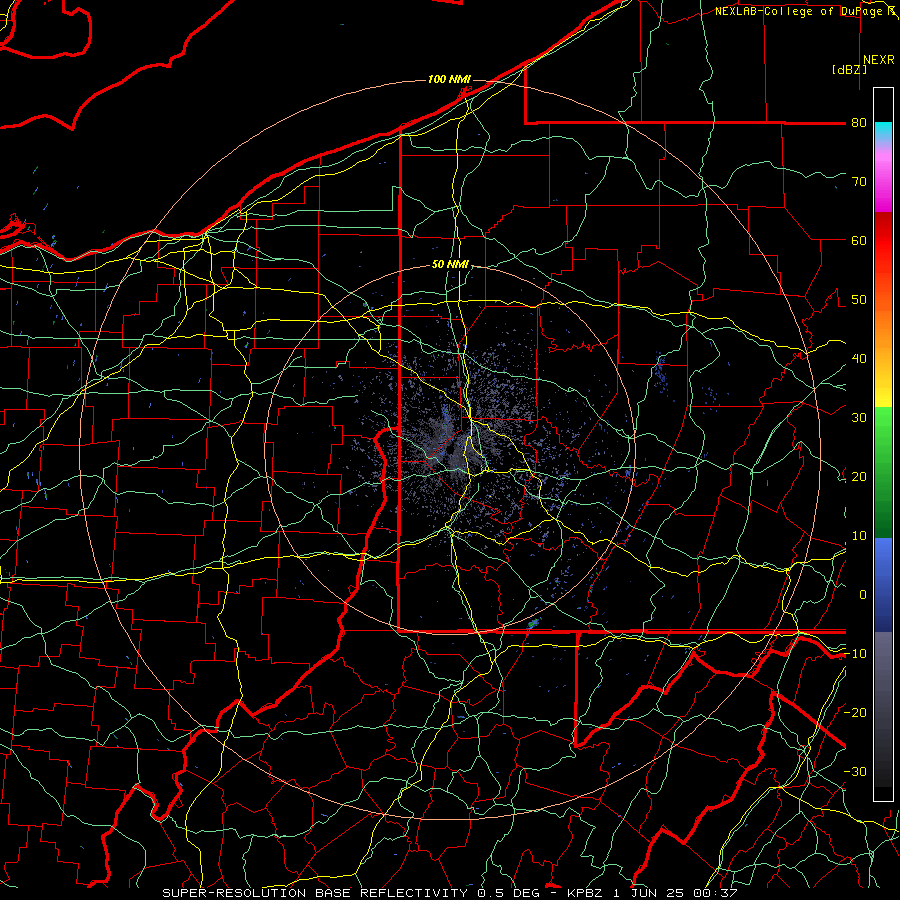The height and width of the screenshot is (900, 900).
Task: Click the 60 value on the dBZ scale
Action: click(859, 240)
